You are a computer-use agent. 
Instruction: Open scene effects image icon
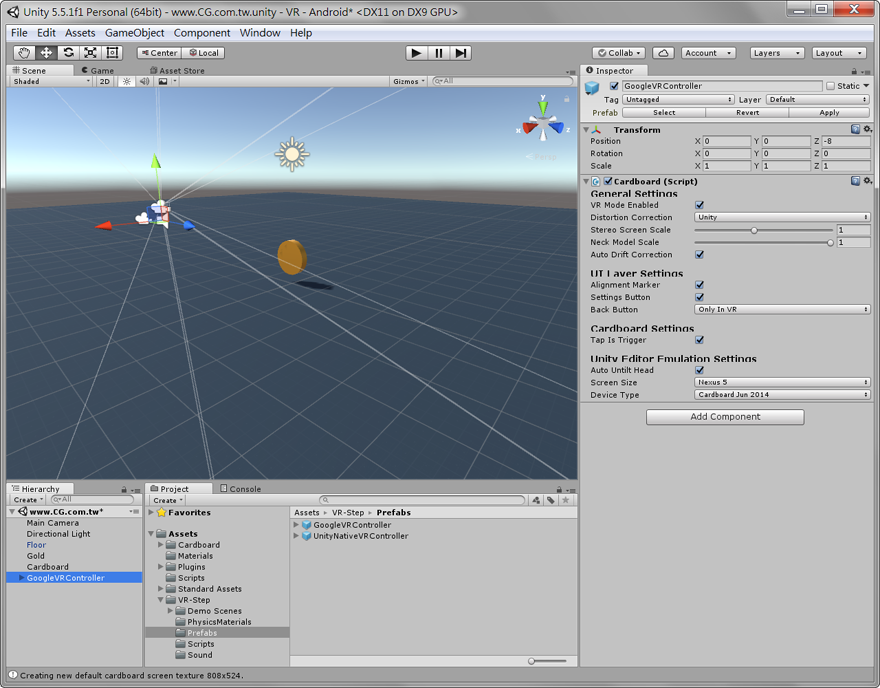coord(163,81)
